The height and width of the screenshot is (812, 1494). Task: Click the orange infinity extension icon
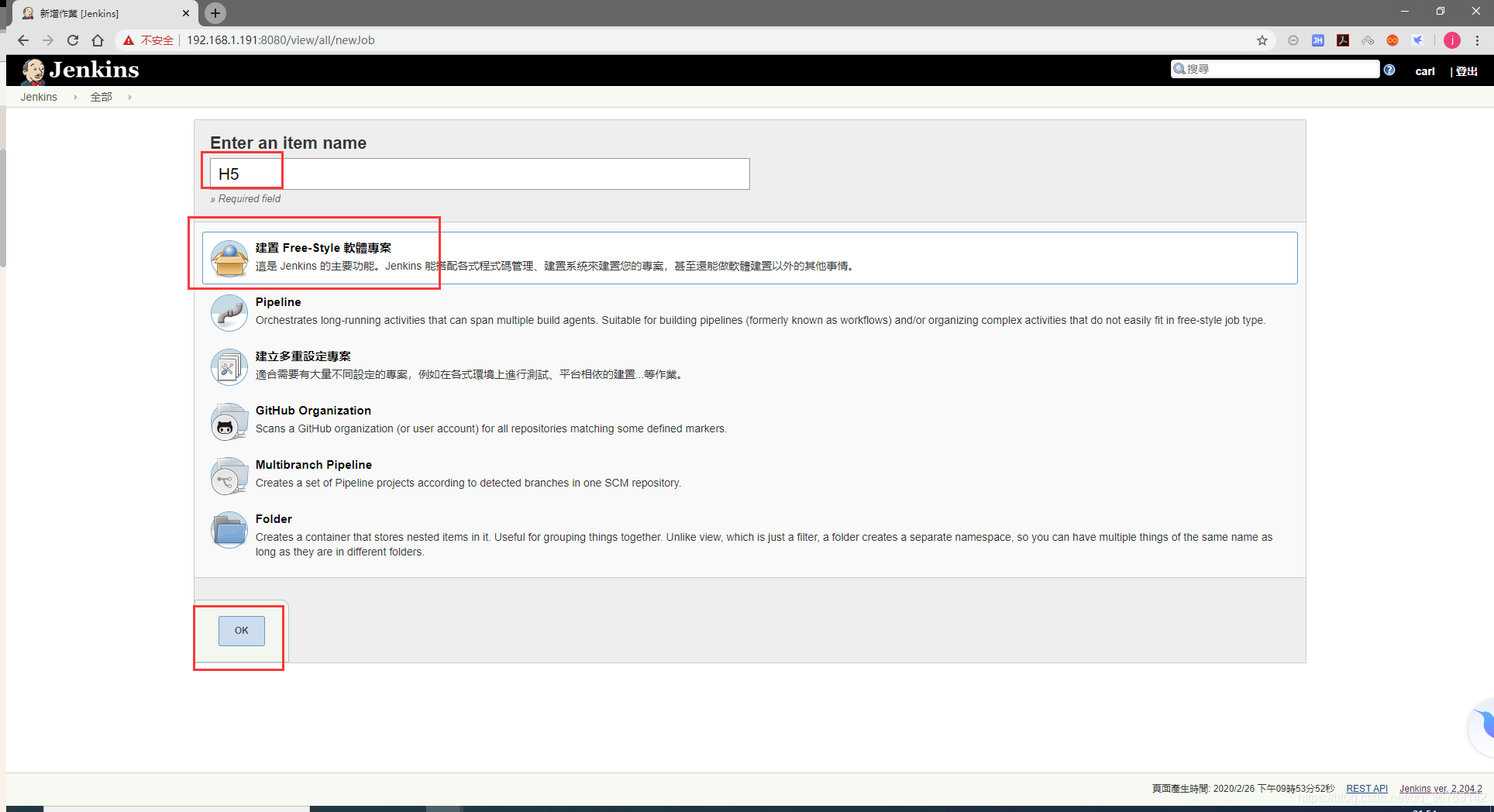point(1392,40)
